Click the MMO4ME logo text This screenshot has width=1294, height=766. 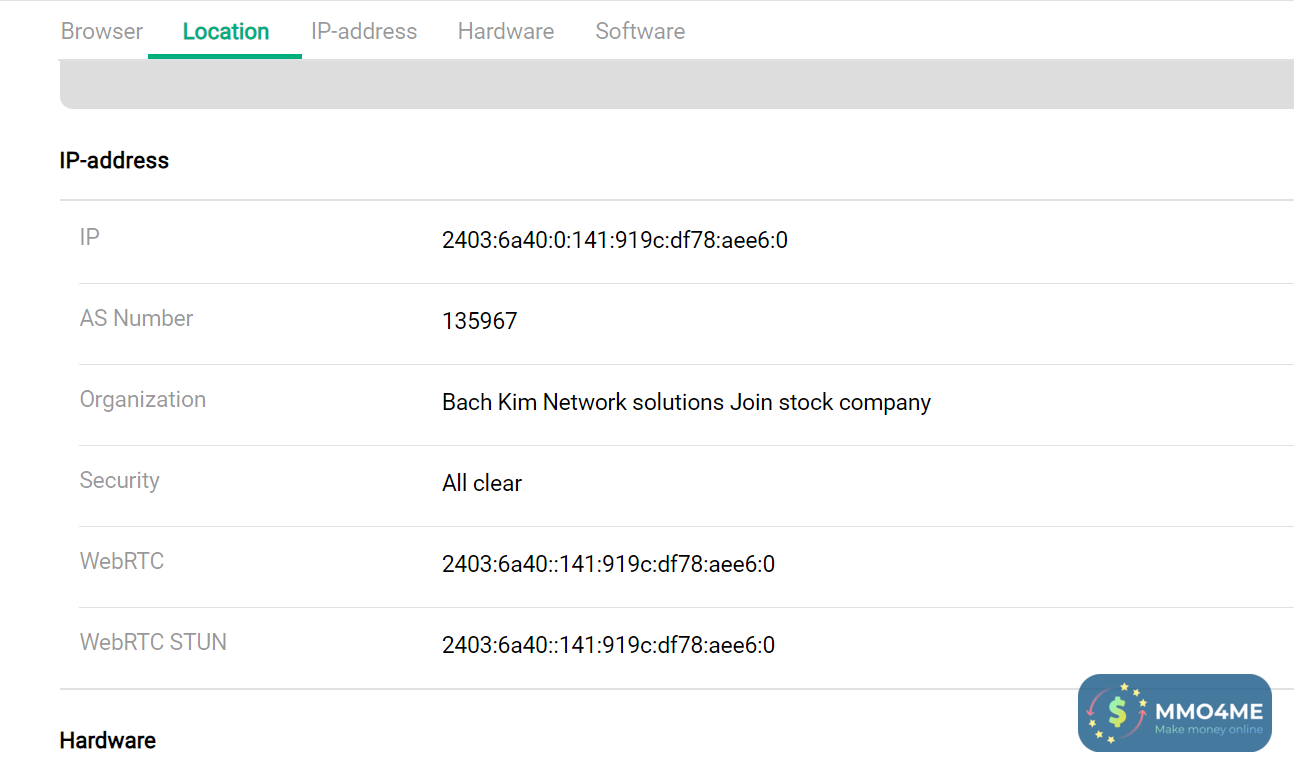1208,711
